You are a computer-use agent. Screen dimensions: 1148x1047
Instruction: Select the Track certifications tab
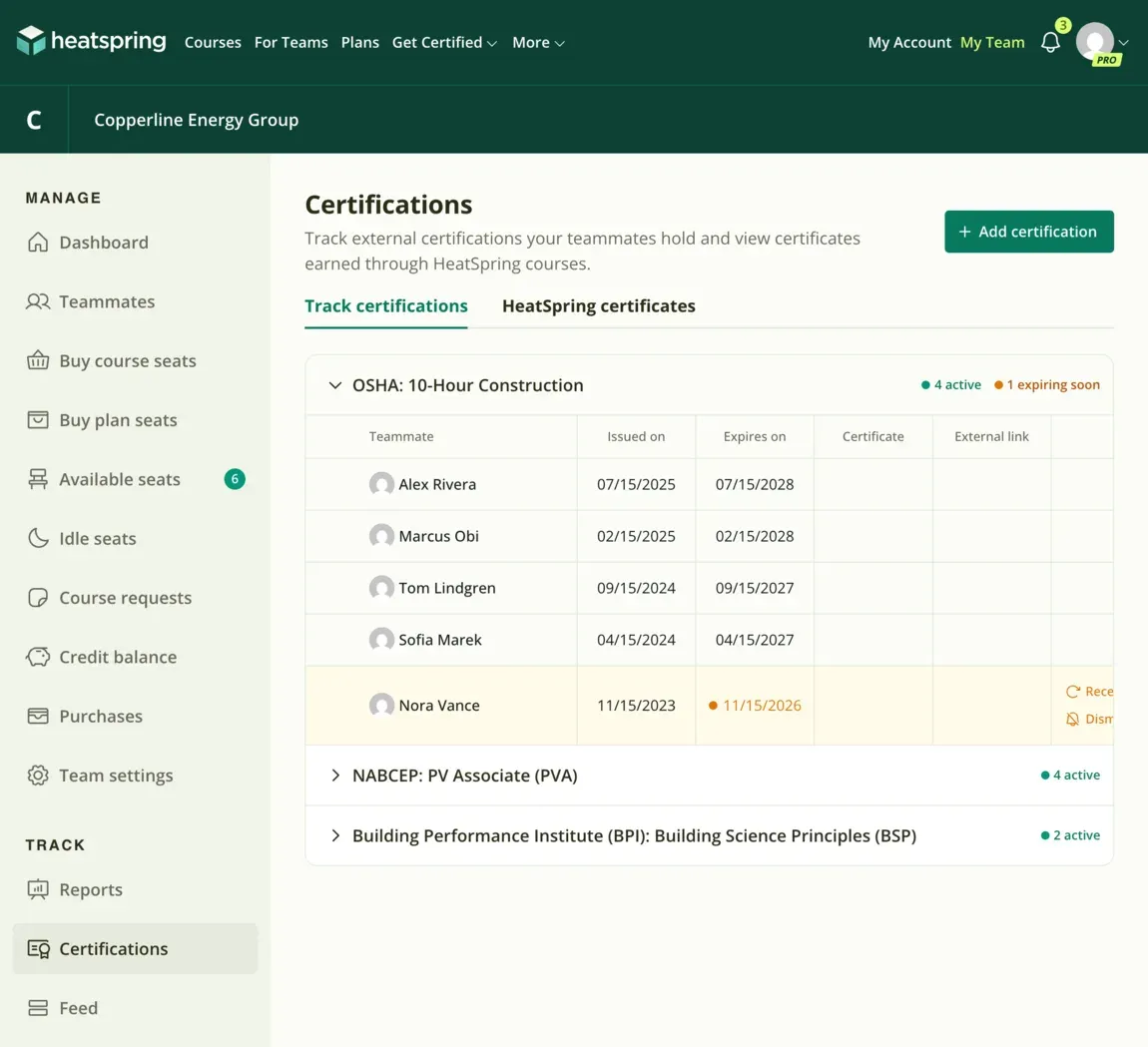click(386, 306)
